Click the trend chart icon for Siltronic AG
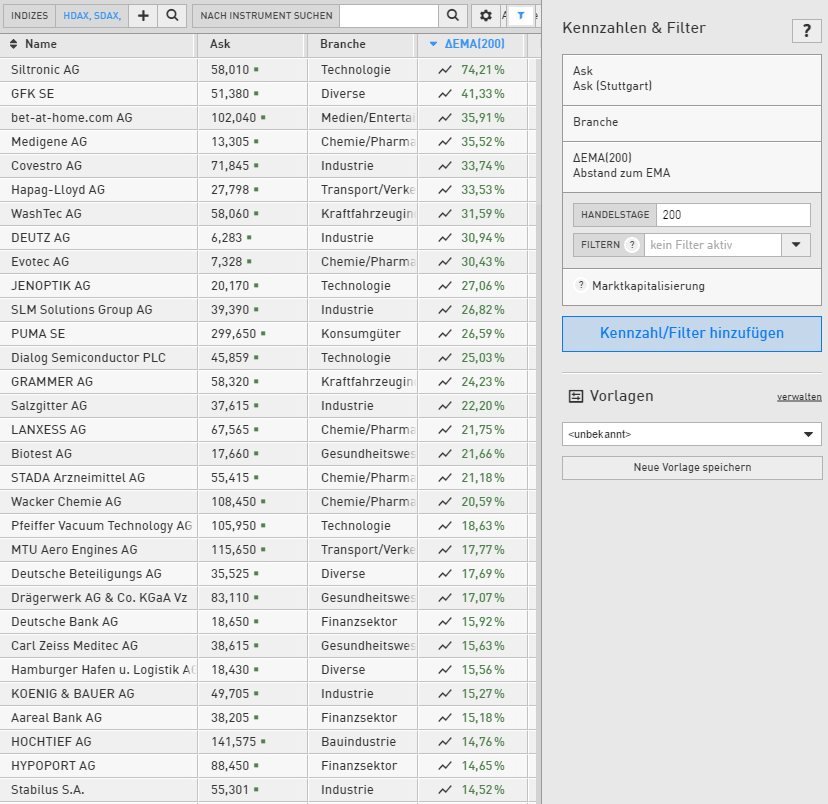The height and width of the screenshot is (804, 828). [x=445, y=70]
